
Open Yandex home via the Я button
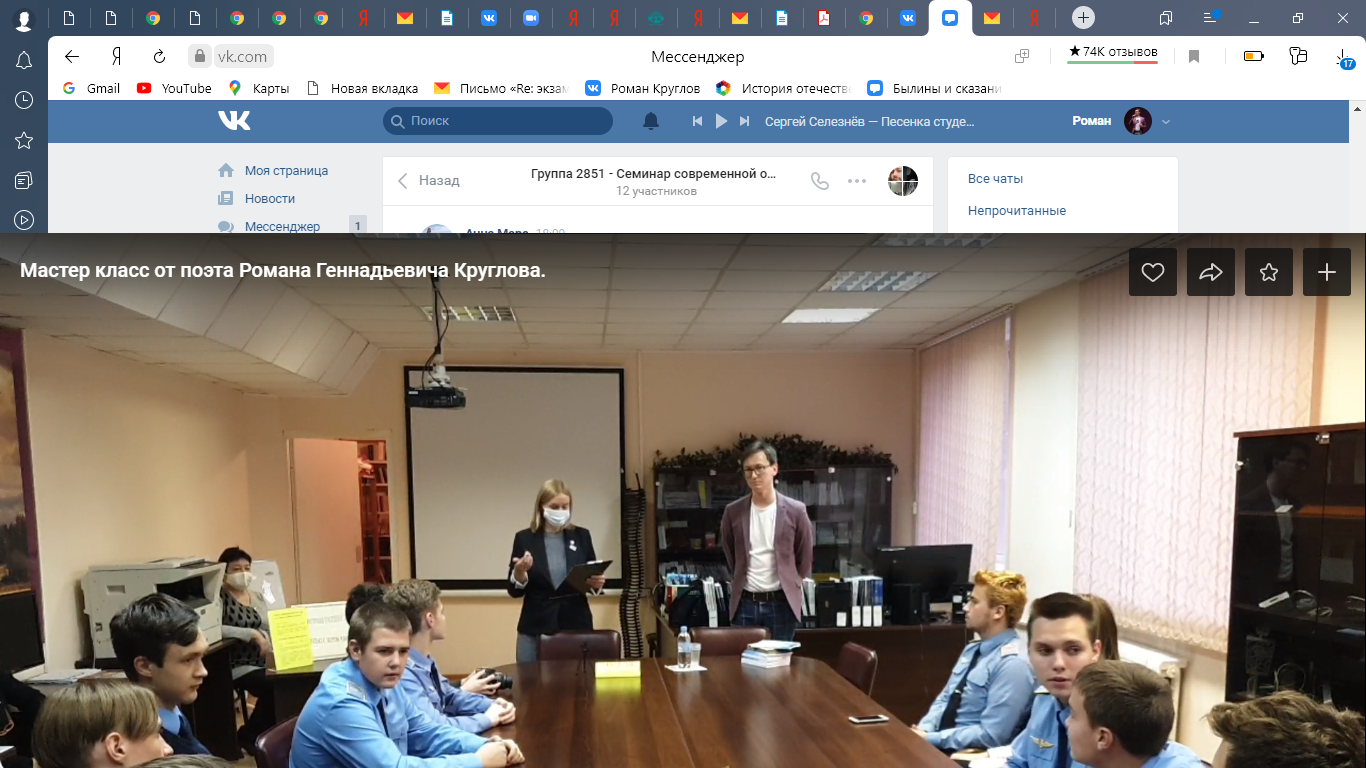pos(117,56)
